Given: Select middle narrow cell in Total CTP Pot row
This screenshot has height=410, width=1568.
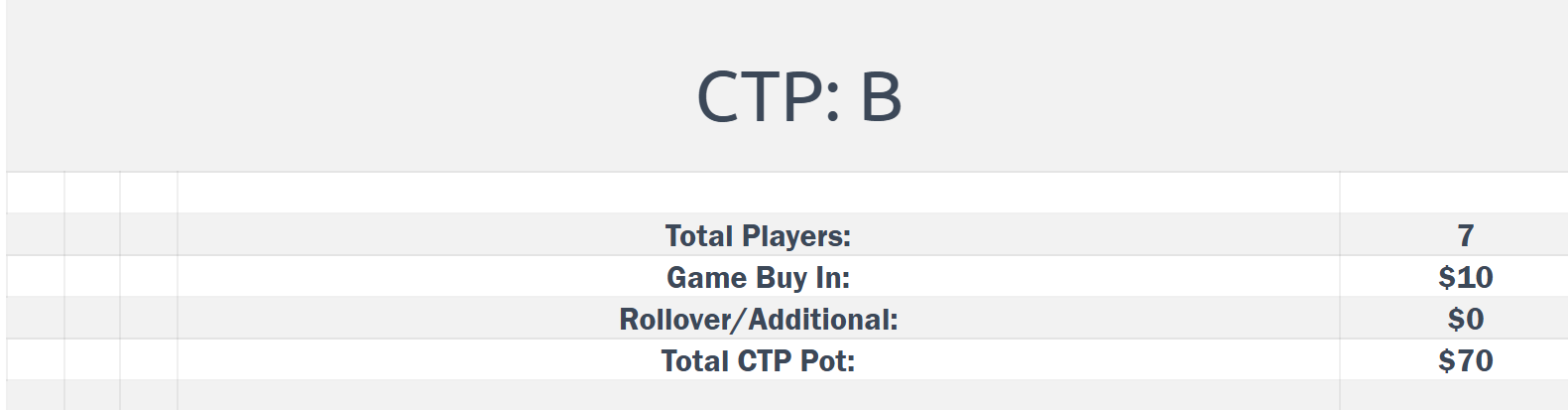Looking at the screenshot, I should [x=92, y=360].
